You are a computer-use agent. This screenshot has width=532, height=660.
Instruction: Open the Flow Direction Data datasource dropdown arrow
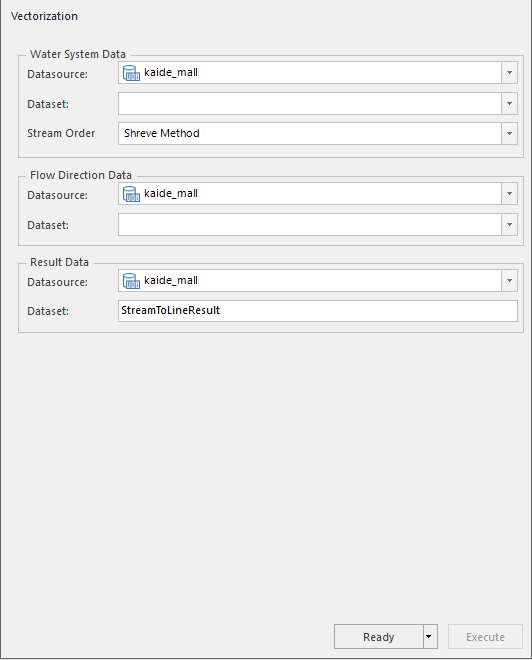pos(509,194)
